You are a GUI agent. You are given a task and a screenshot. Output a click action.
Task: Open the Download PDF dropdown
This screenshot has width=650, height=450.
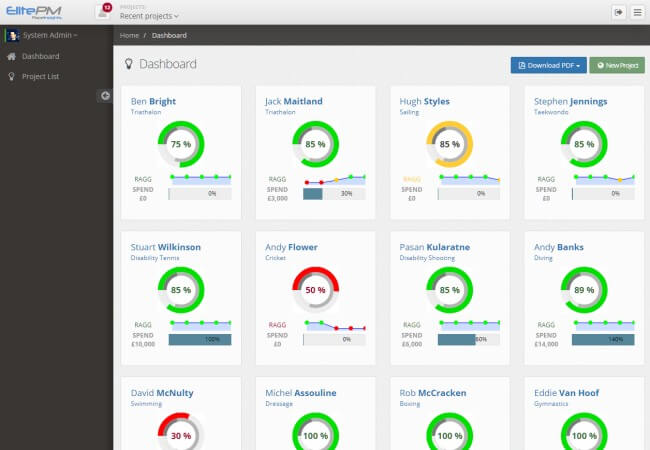tap(548, 65)
